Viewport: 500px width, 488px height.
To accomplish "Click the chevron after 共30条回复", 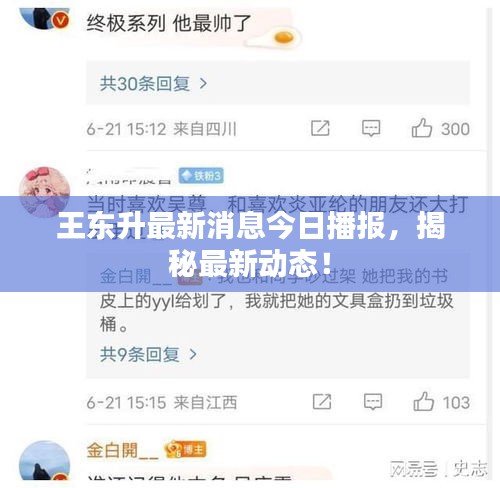I will (203, 84).
